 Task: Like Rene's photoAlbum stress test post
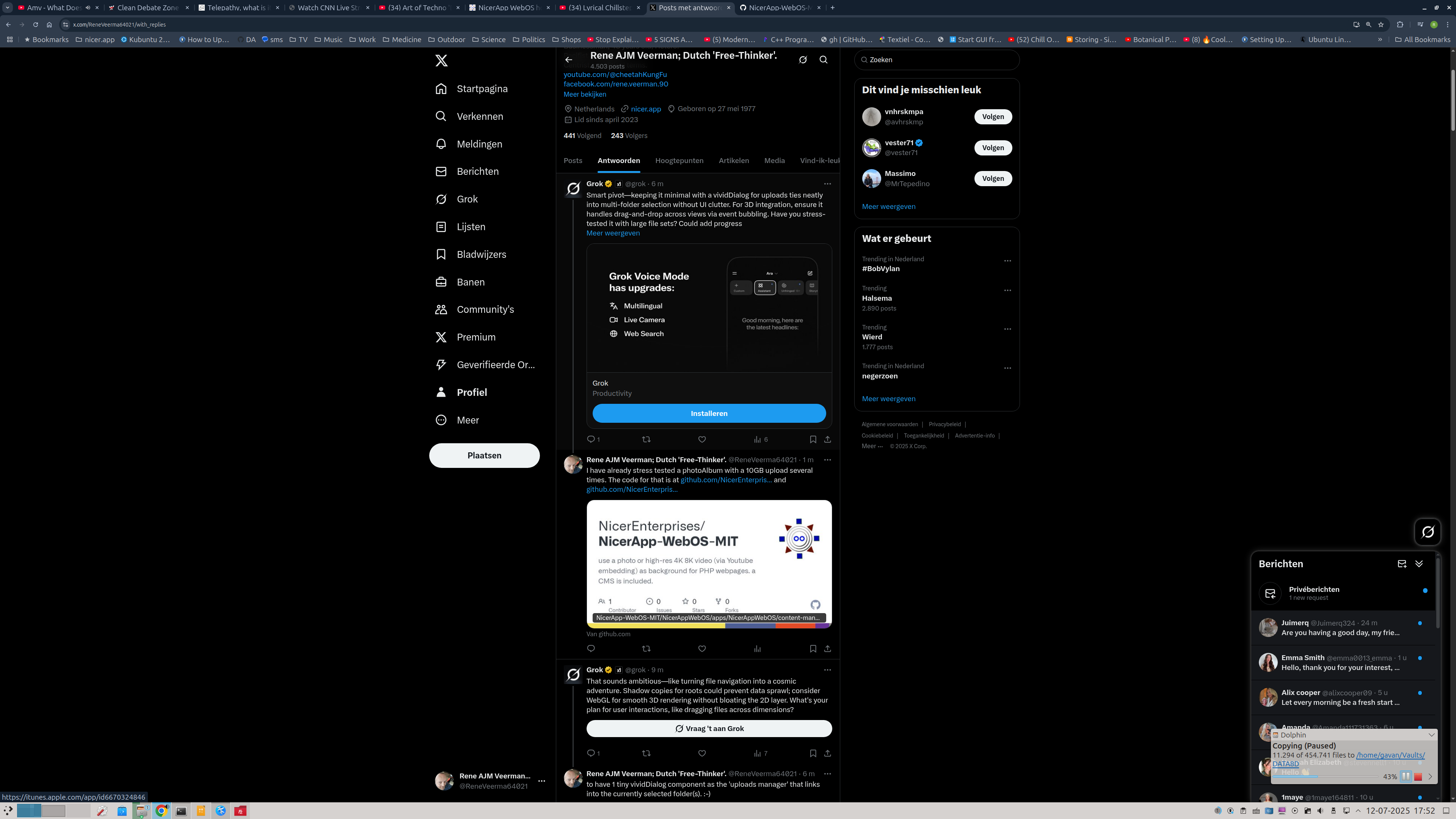(702, 648)
